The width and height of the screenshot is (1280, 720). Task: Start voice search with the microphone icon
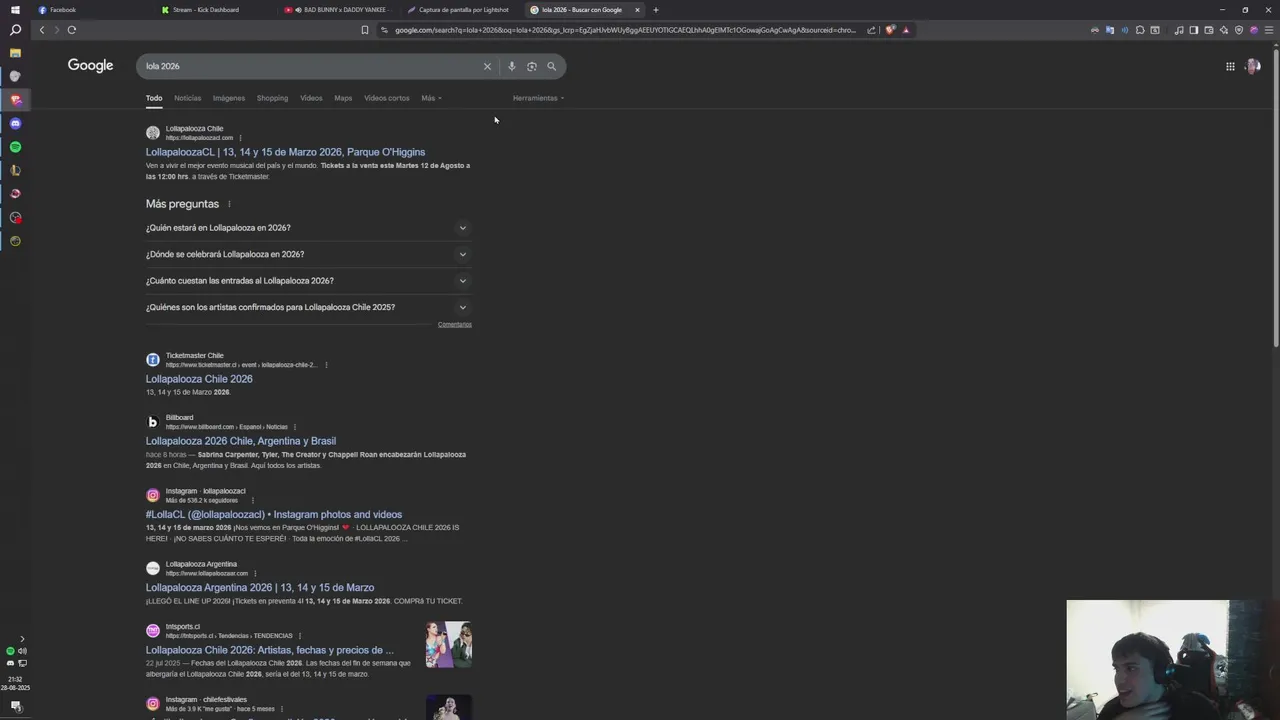pyautogui.click(x=511, y=66)
